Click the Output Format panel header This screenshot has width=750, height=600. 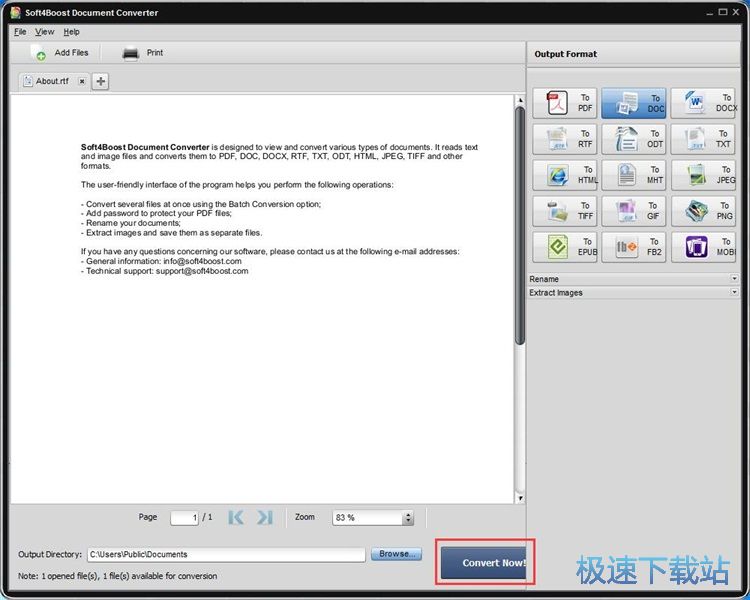(x=634, y=54)
